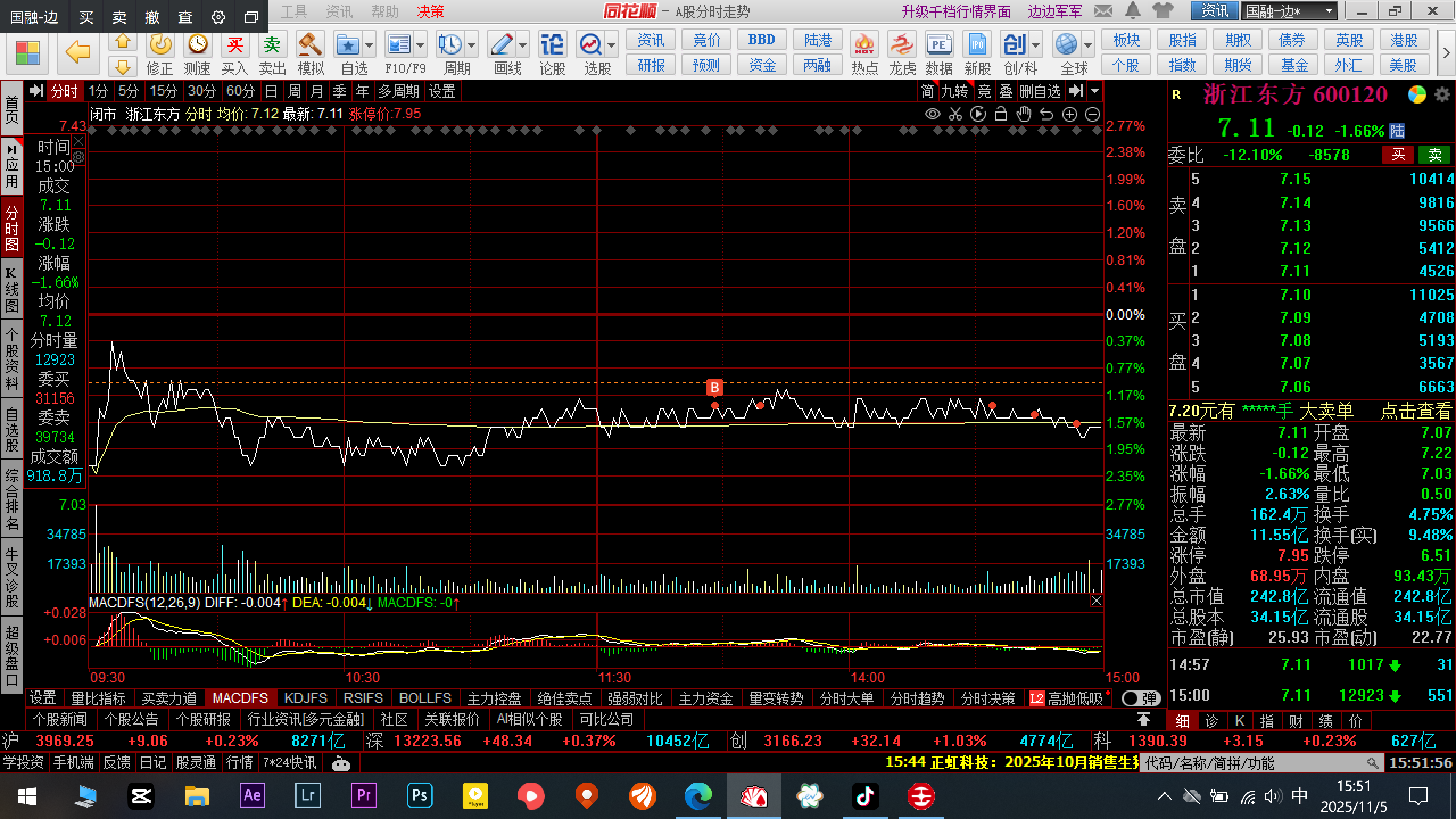
Task: Expand the dropdown arrow after 删自选
Action: (1095, 91)
